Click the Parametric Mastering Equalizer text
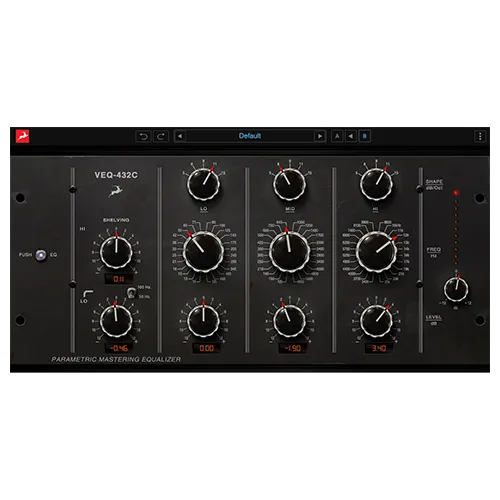 pyautogui.click(x=116, y=359)
